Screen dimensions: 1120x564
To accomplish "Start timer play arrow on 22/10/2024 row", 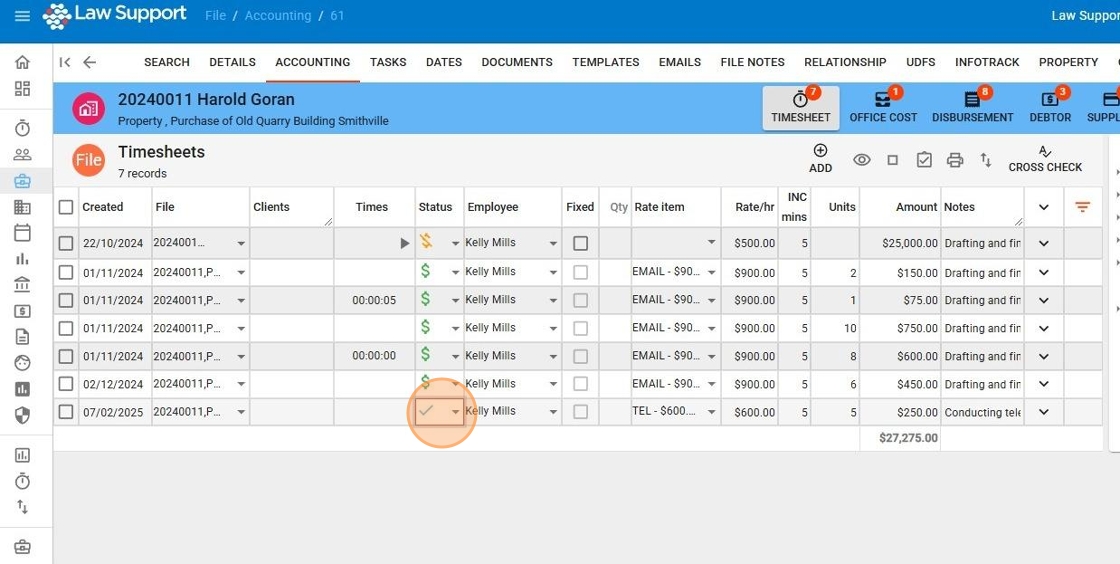I will click(404, 243).
